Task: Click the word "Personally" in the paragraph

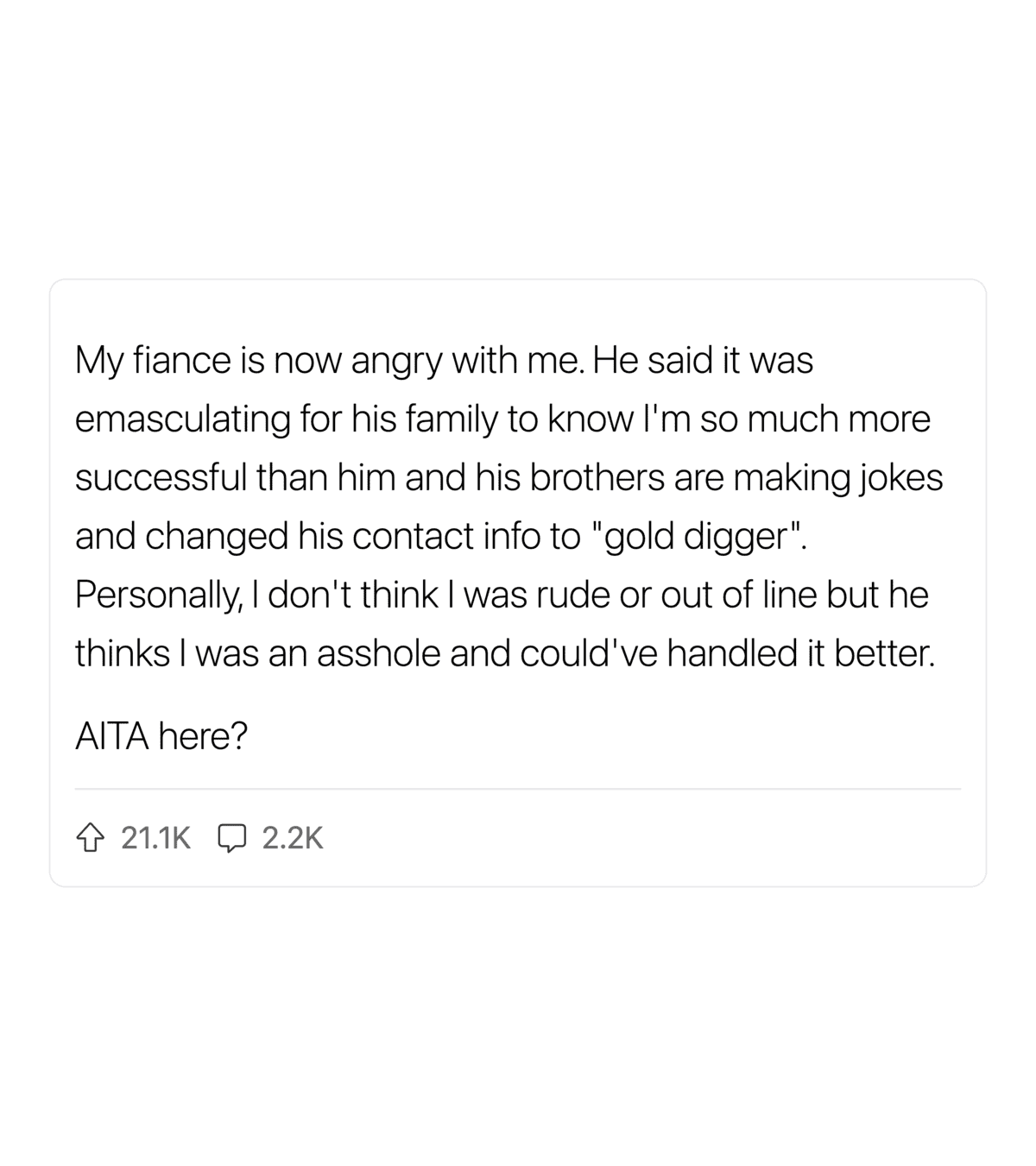Action: click(154, 596)
